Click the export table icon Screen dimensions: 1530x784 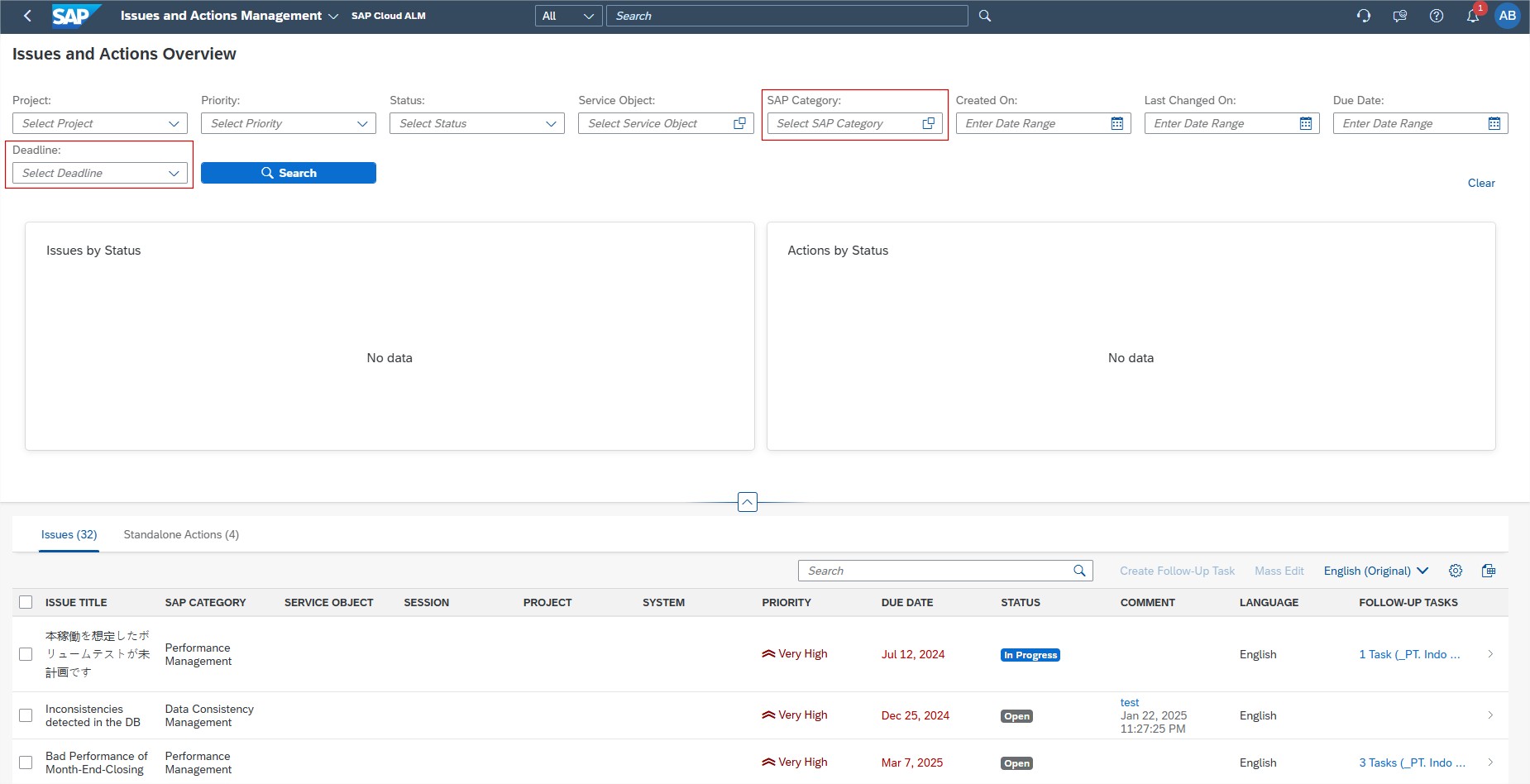(x=1489, y=571)
